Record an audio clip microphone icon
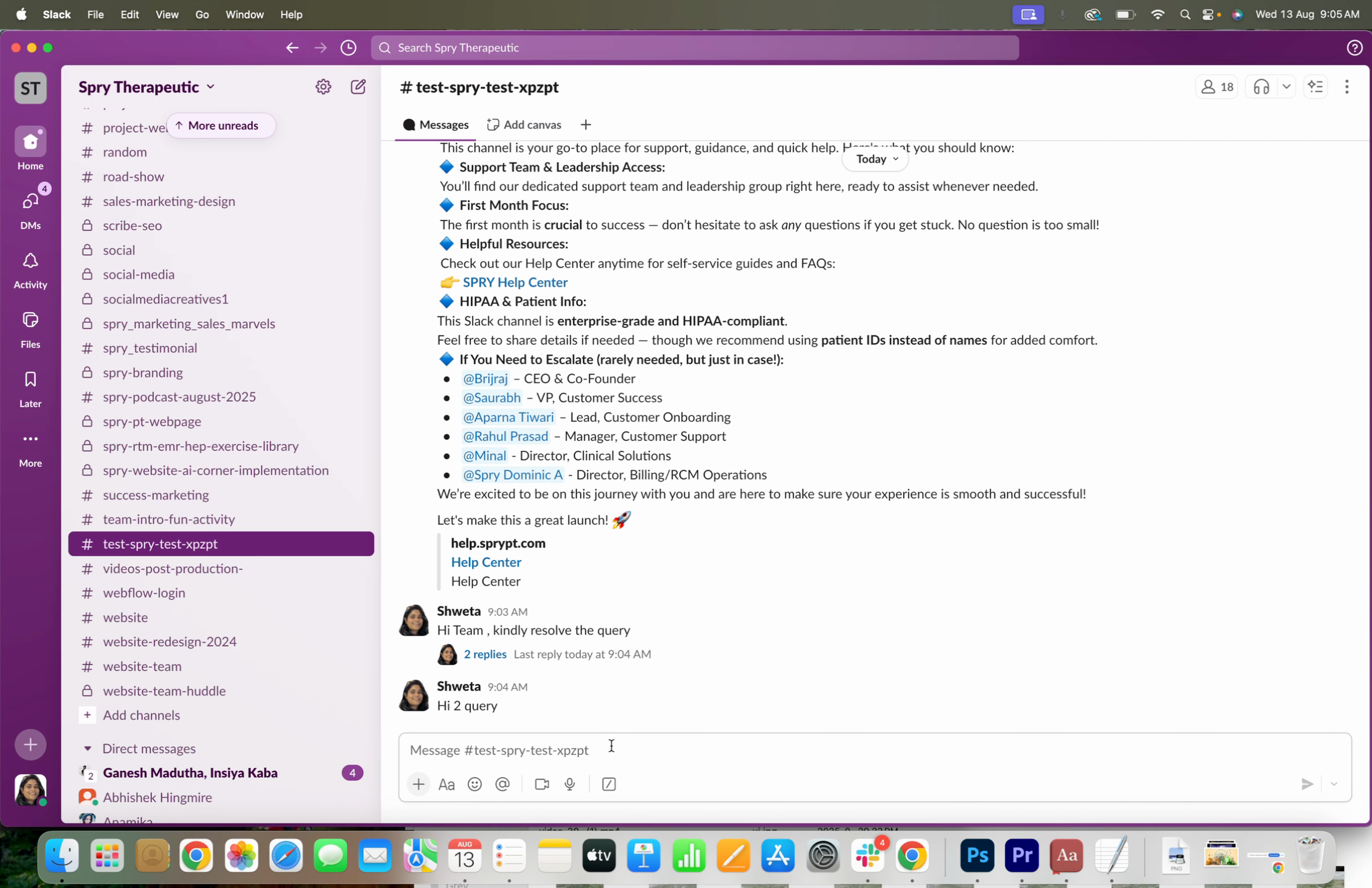1372x888 pixels. coord(570,784)
